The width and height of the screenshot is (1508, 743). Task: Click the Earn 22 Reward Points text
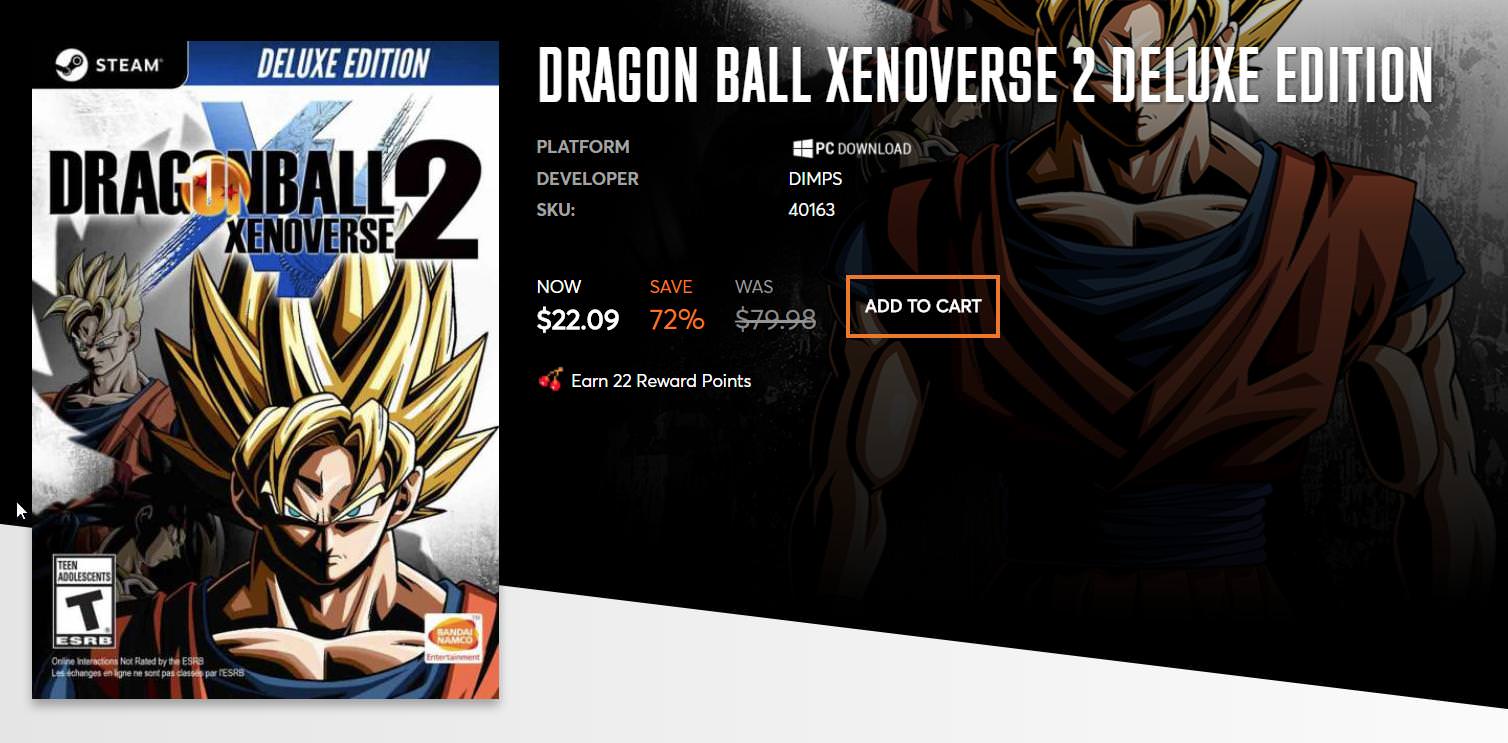[x=661, y=381]
